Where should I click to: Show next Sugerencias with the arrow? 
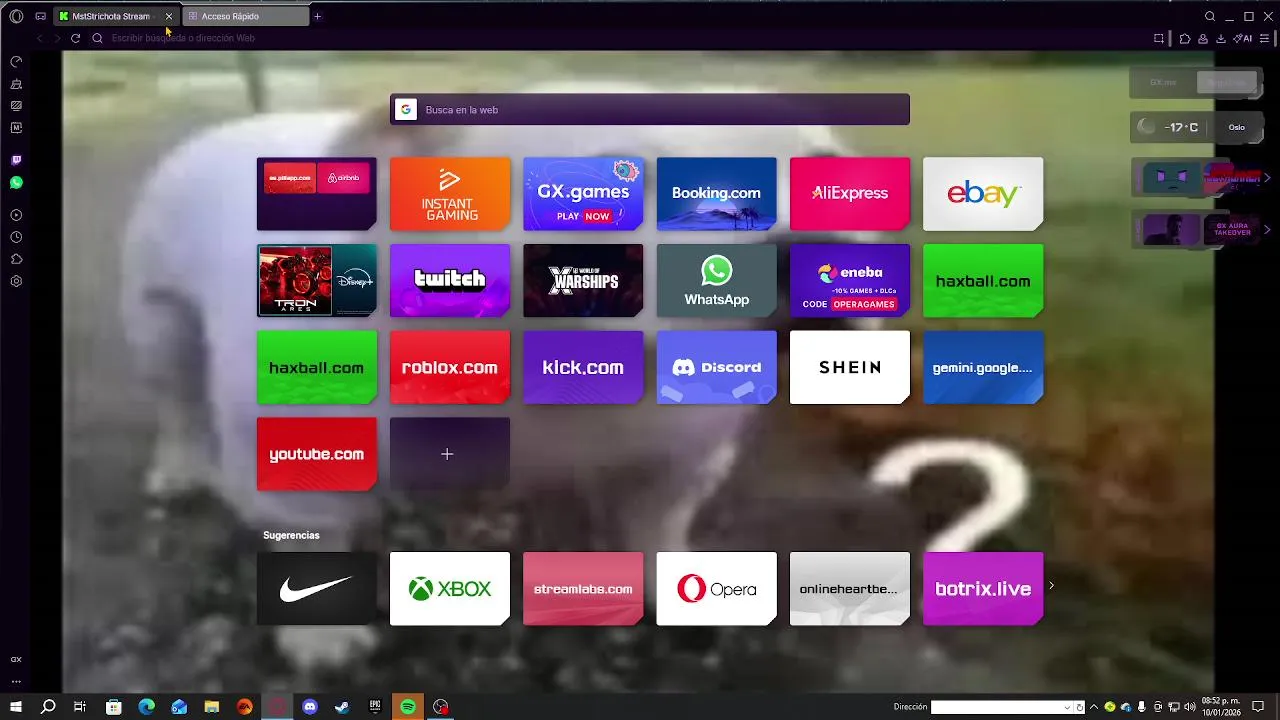pyautogui.click(x=1051, y=585)
